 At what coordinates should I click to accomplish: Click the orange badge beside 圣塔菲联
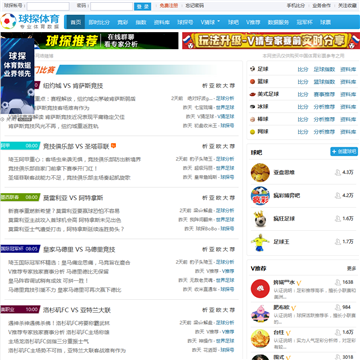pos(114,146)
